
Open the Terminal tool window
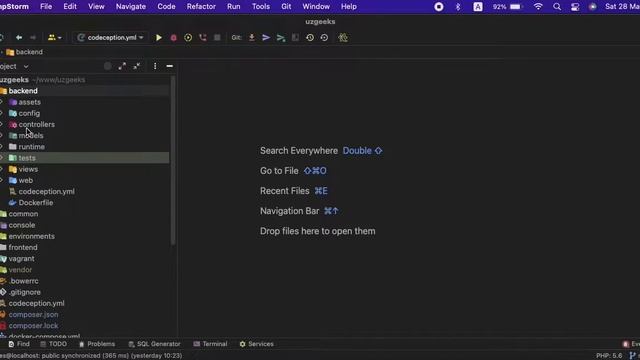(x=210, y=344)
